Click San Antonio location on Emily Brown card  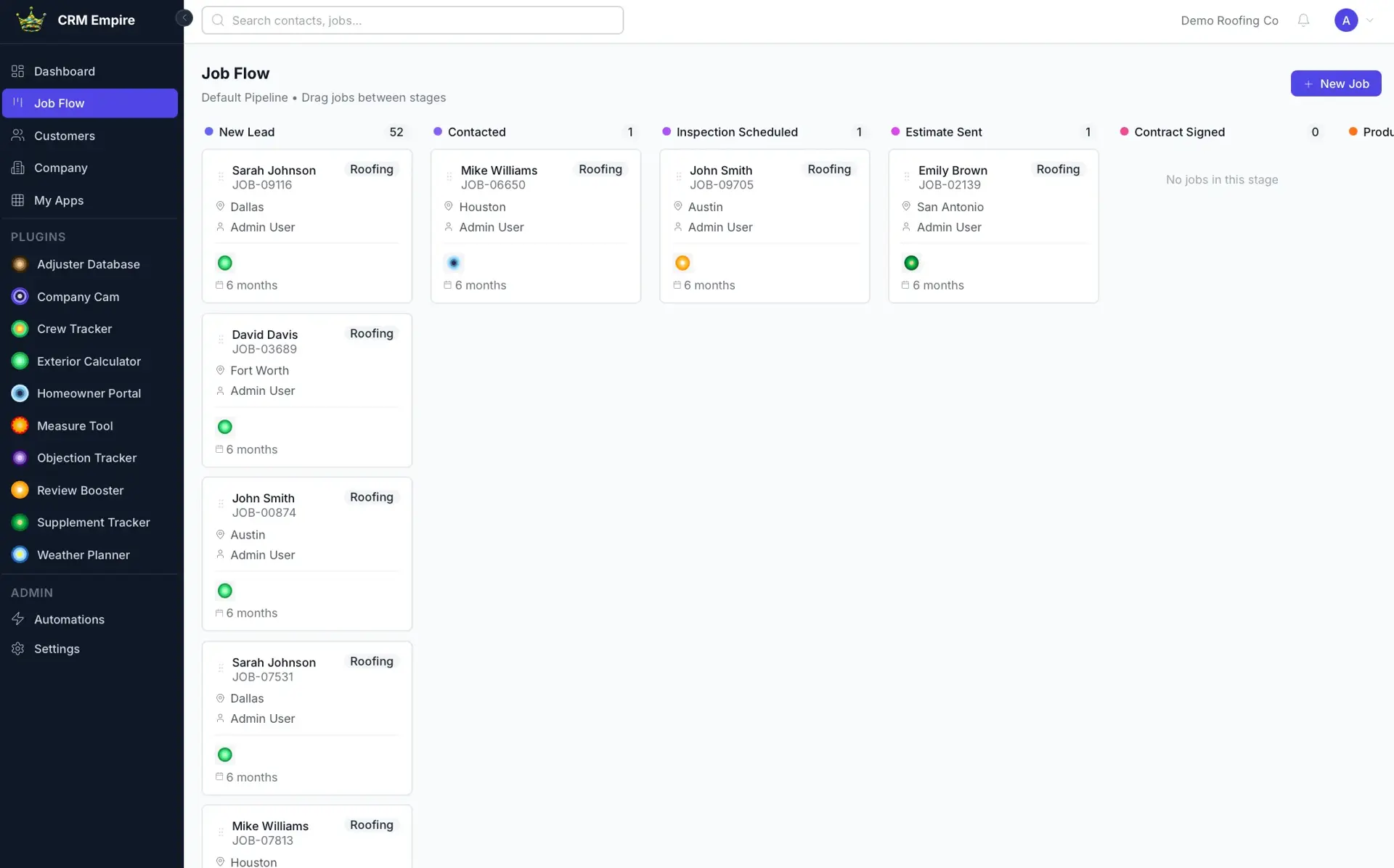(950, 207)
